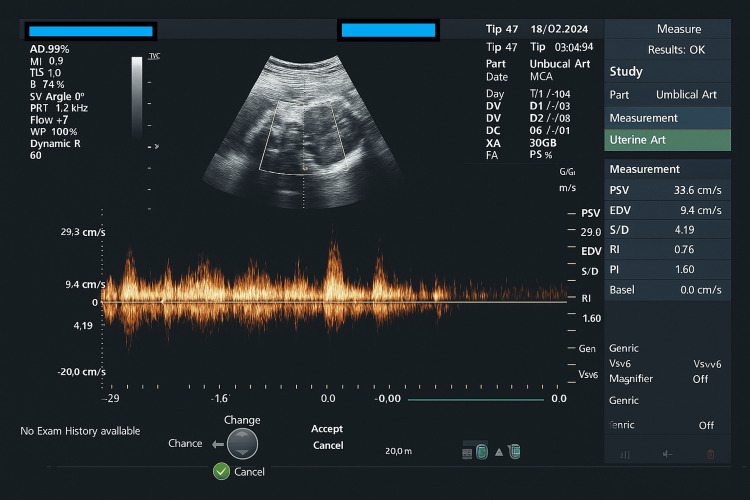Click the round Change trackball control

(243, 444)
